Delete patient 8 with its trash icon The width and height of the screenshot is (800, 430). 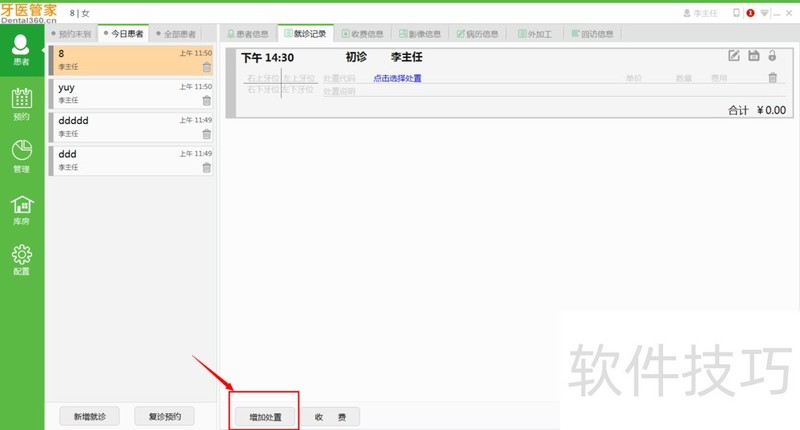207,67
